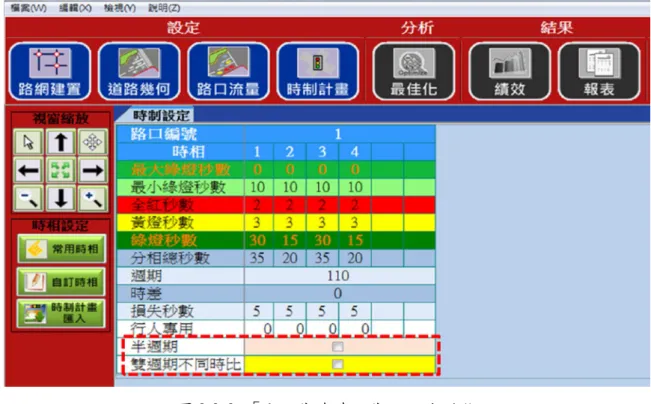Pan view up with up arrow
Screen dimensions: 651x404
[61, 142]
